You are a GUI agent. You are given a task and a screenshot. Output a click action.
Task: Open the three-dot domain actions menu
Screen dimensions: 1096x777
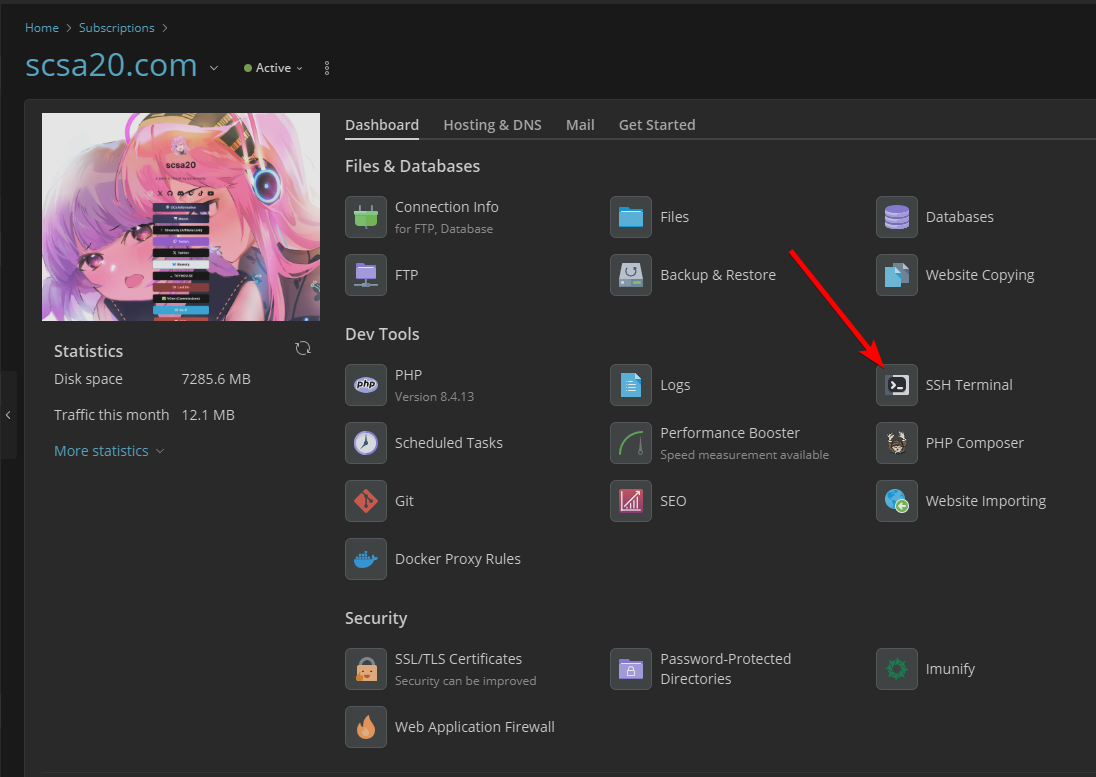(327, 68)
